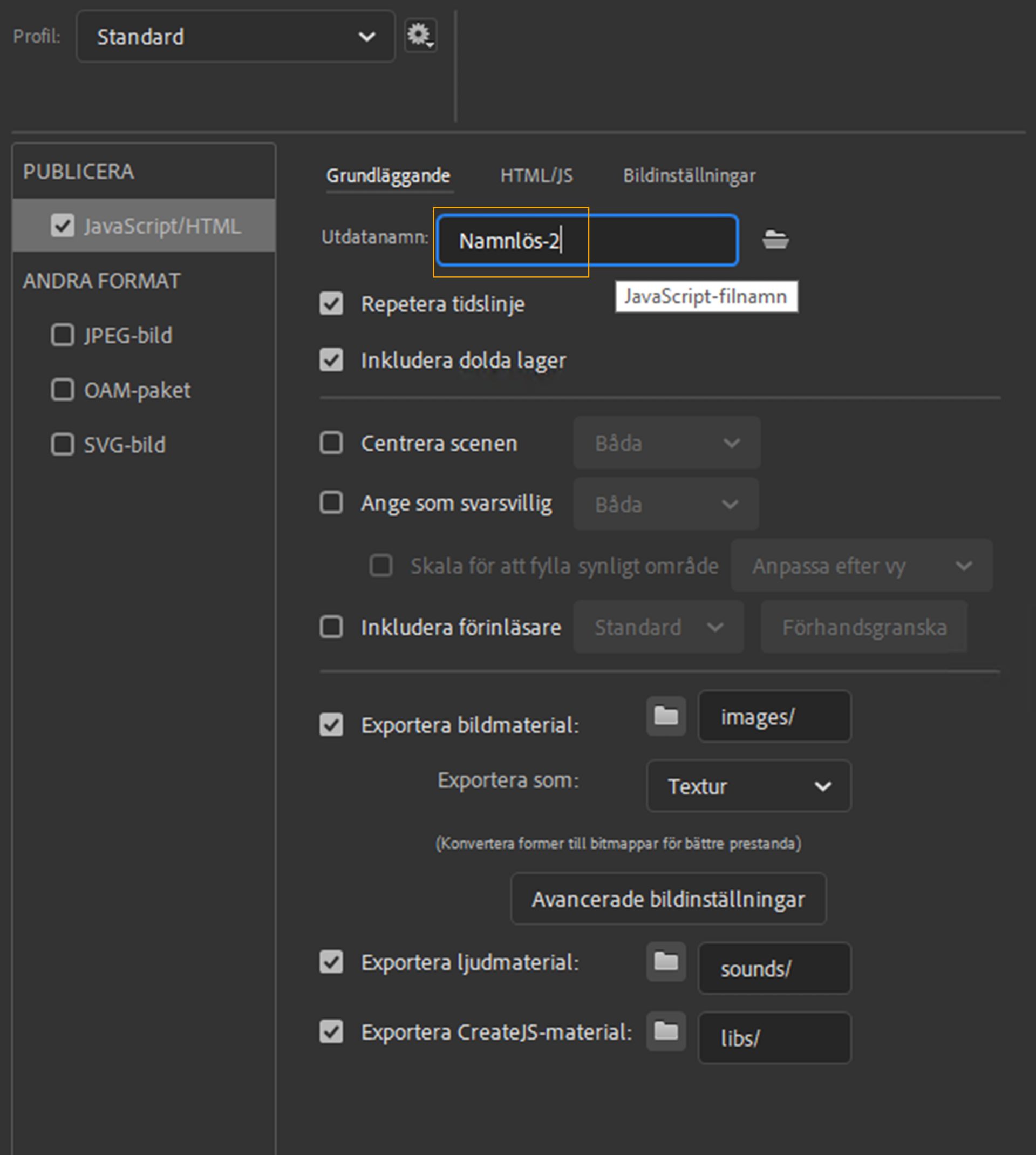This screenshot has width=1036, height=1155.
Task: Click folder icon next to sounds/ path
Action: 665,962
